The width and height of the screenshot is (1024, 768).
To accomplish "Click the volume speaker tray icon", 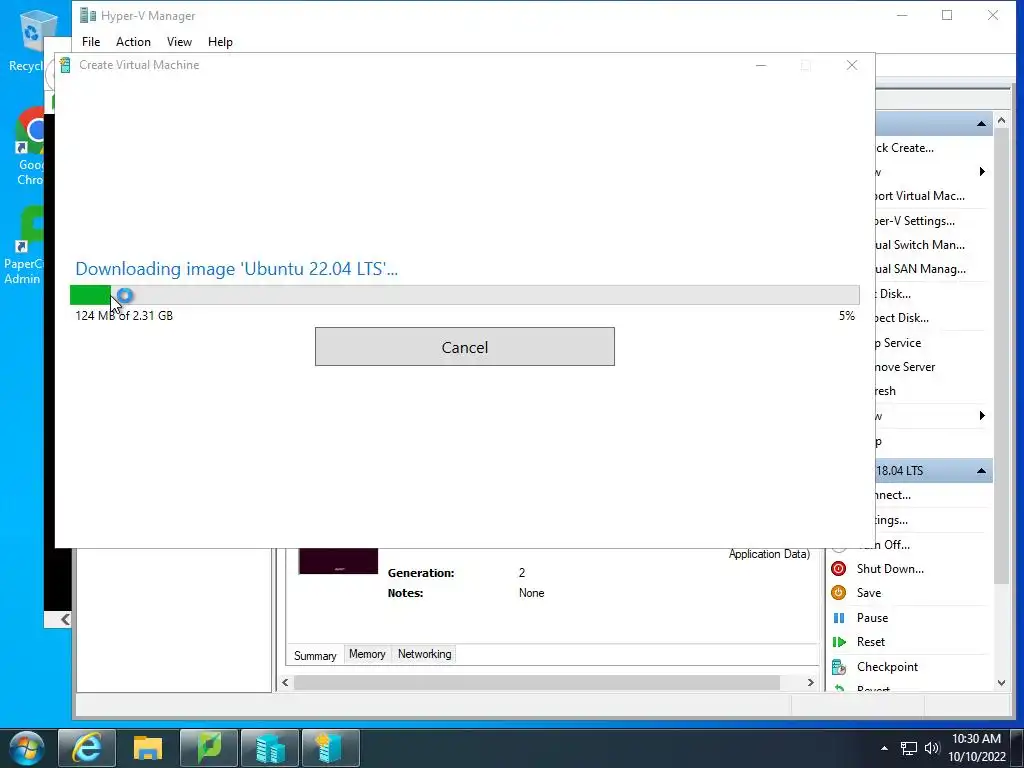I will [x=931, y=748].
